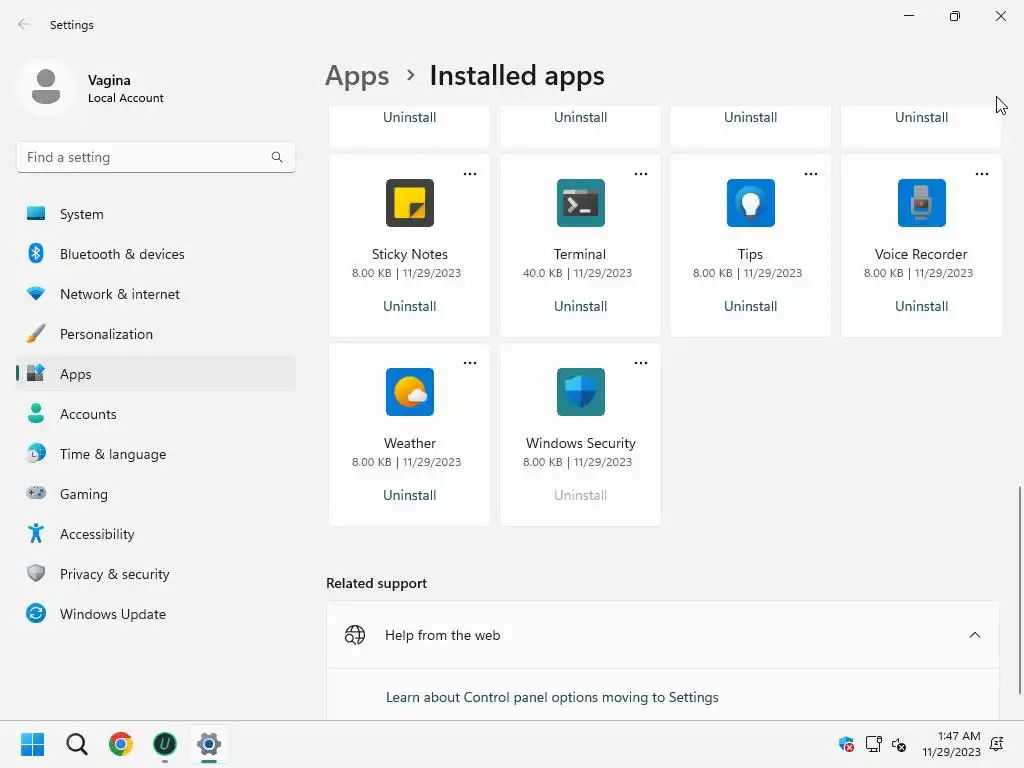This screenshot has height=768, width=1024.
Task: Open the notification center icon
Action: point(997,744)
